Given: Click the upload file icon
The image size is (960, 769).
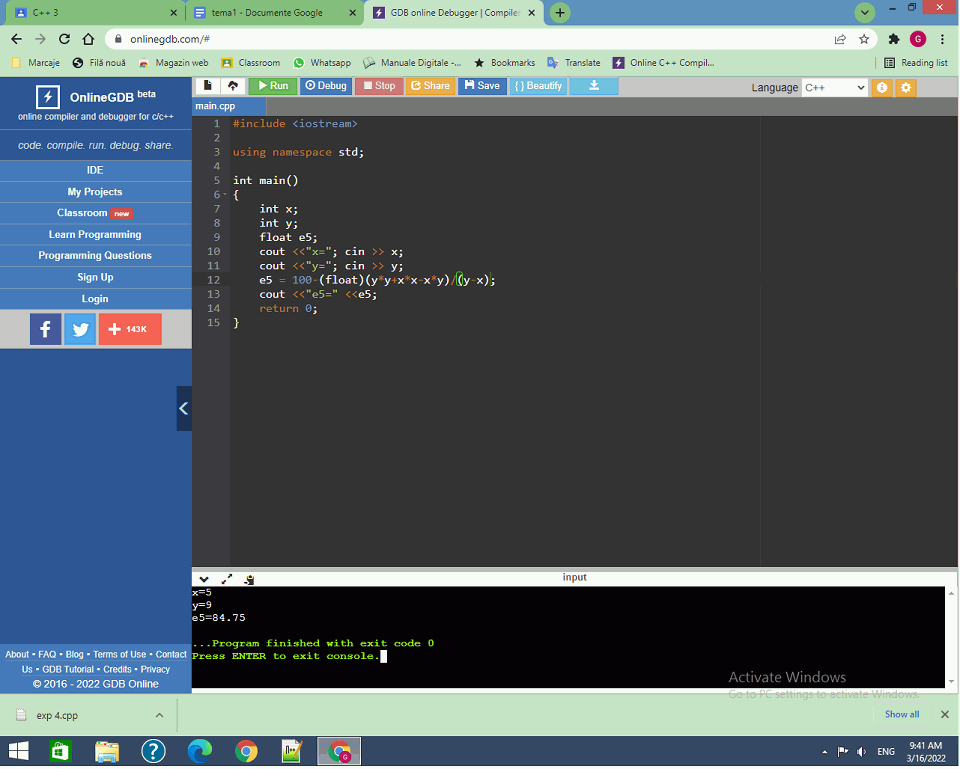Looking at the screenshot, I should pos(232,86).
